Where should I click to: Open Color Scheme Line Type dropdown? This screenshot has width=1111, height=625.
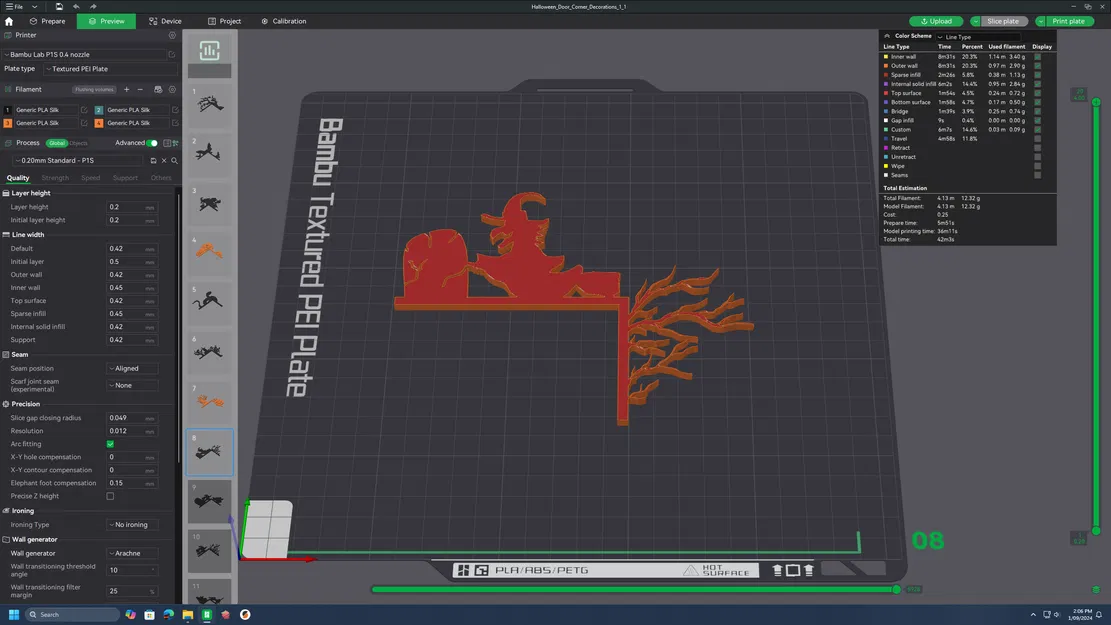[x=978, y=37]
